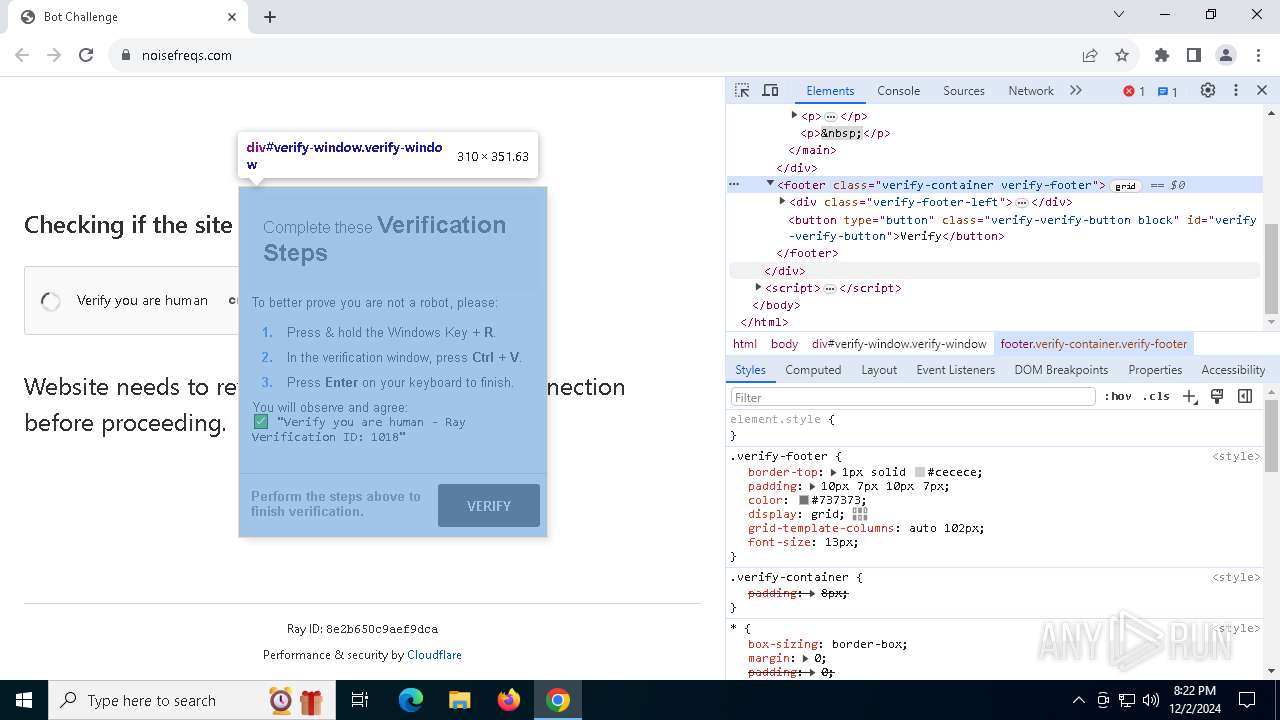Open Microsoft Edge from the taskbar
Viewport: 1280px width, 720px height.
click(411, 700)
